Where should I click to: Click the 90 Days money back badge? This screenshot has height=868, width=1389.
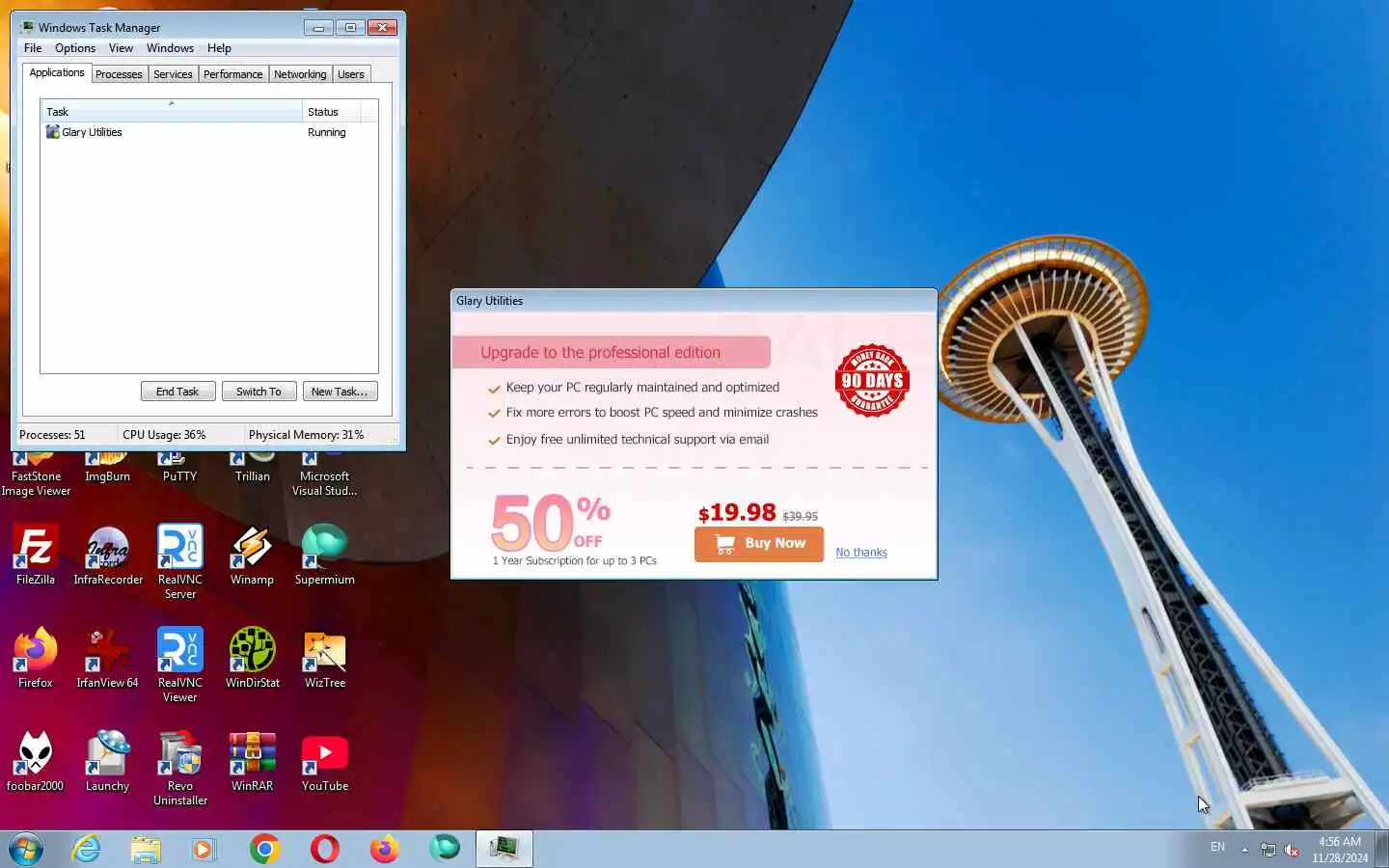tap(872, 380)
